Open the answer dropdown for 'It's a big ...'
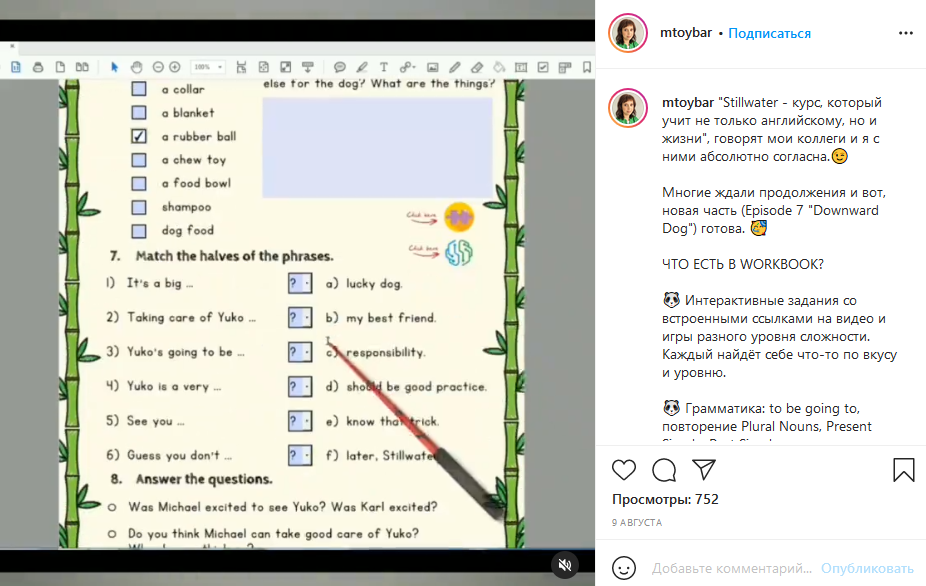 point(300,283)
